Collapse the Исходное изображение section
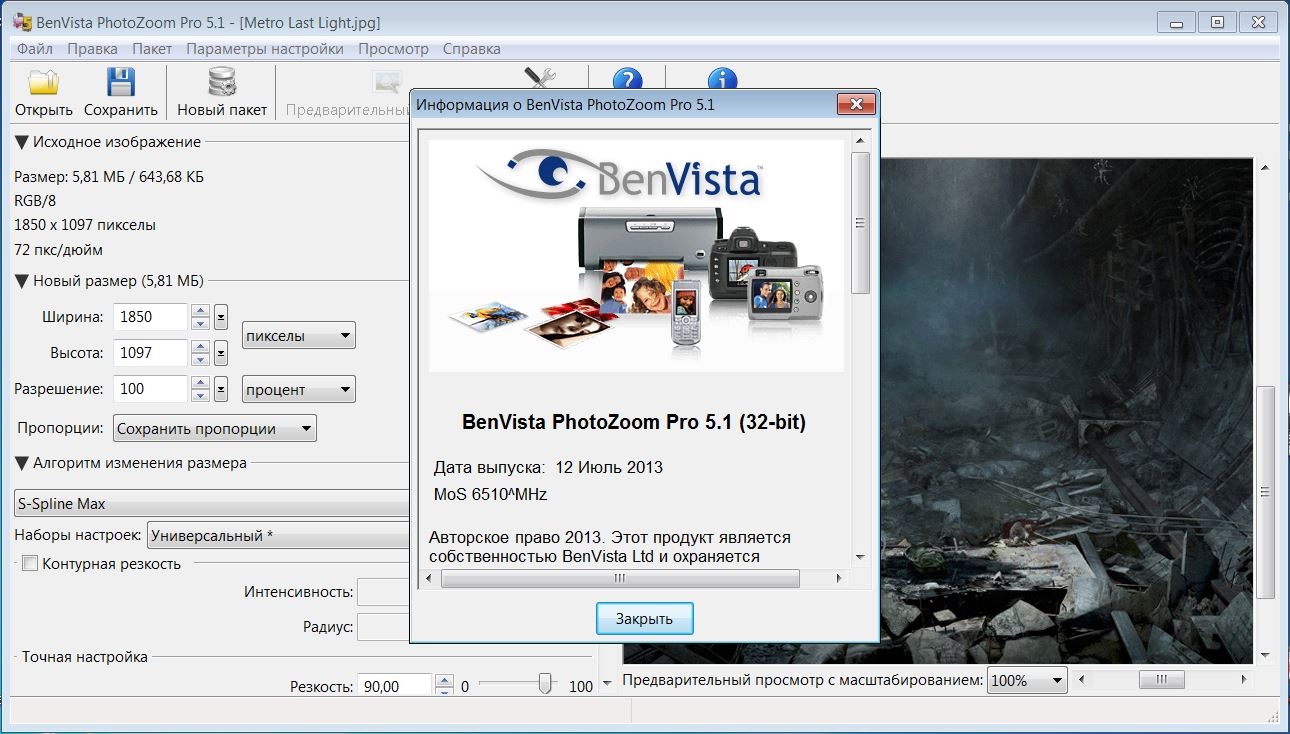This screenshot has width=1290, height=734. (x=22, y=142)
